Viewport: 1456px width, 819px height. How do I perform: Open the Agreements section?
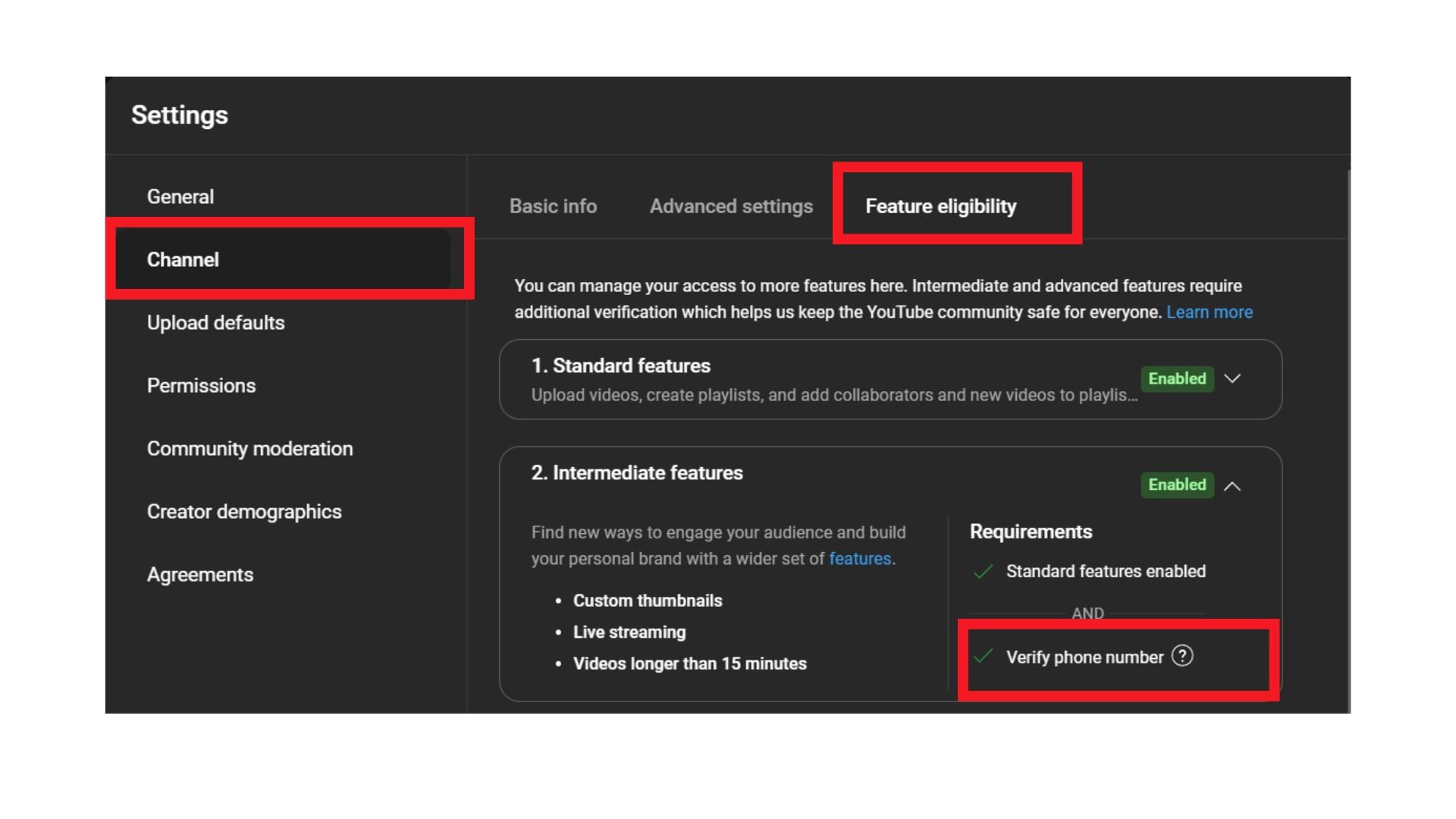click(x=200, y=575)
